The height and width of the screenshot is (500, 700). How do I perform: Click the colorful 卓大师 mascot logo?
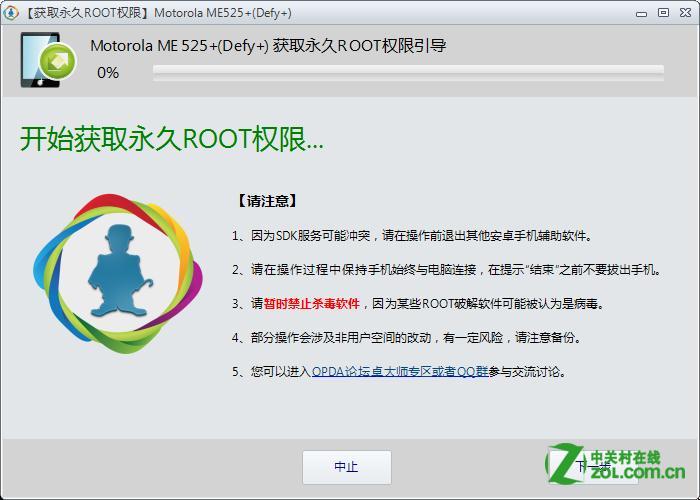pos(118,274)
